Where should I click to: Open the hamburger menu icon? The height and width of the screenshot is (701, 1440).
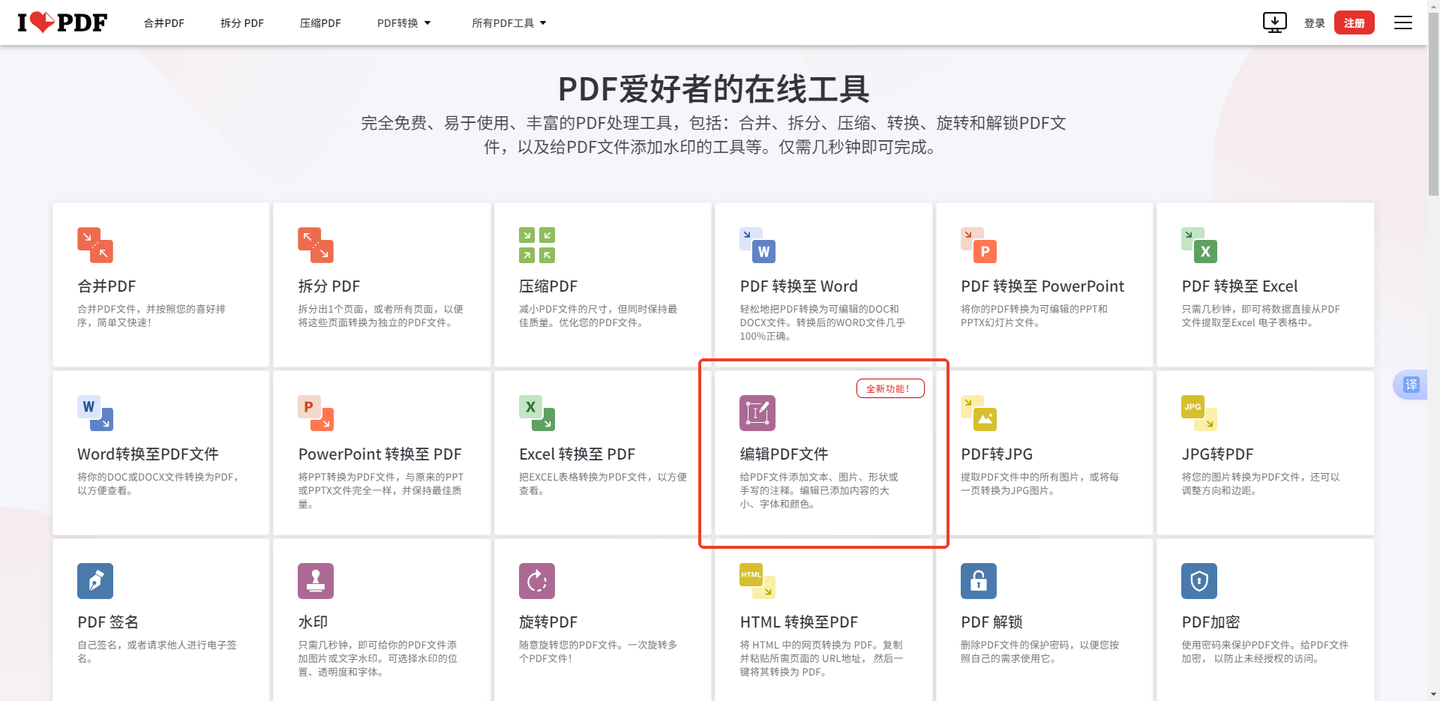(x=1403, y=22)
